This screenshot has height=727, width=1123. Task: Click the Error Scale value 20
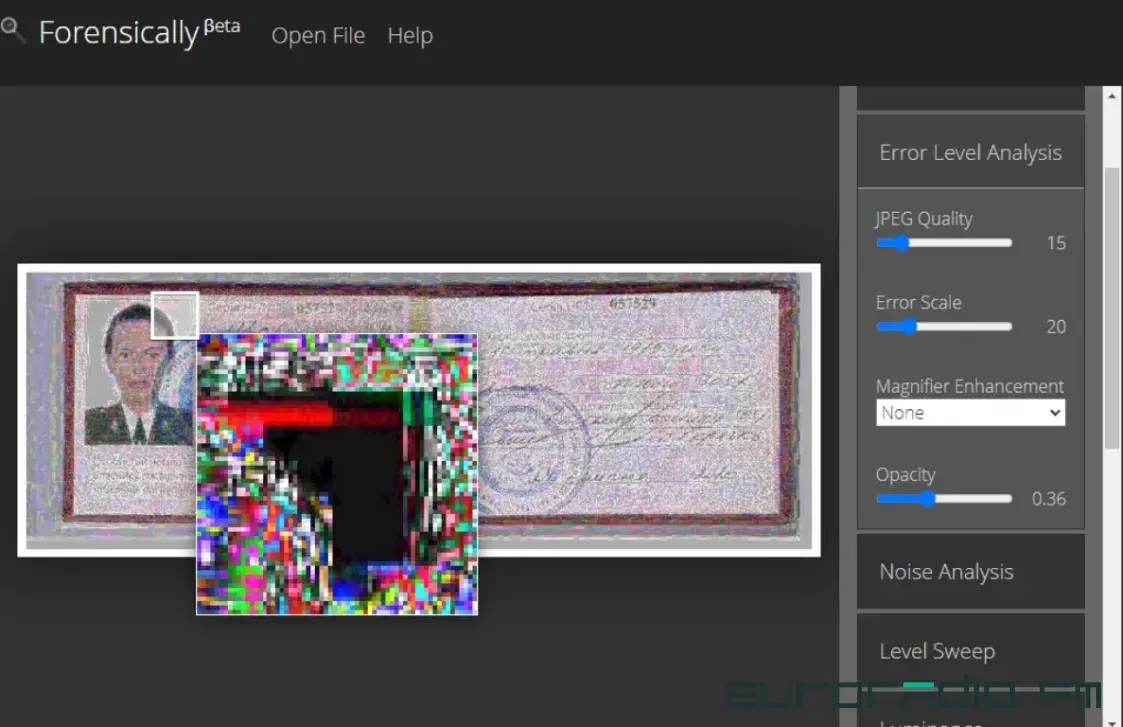click(1056, 327)
